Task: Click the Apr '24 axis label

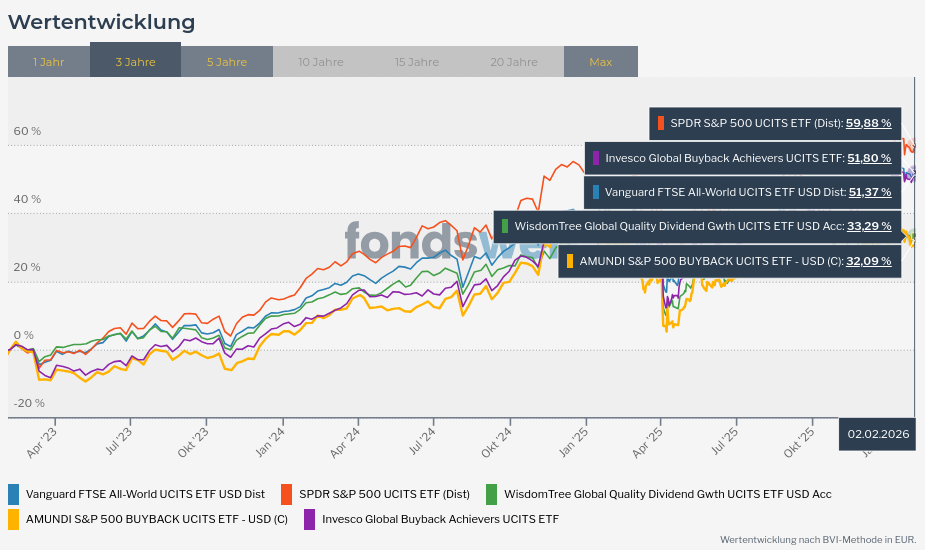Action: 346,442
